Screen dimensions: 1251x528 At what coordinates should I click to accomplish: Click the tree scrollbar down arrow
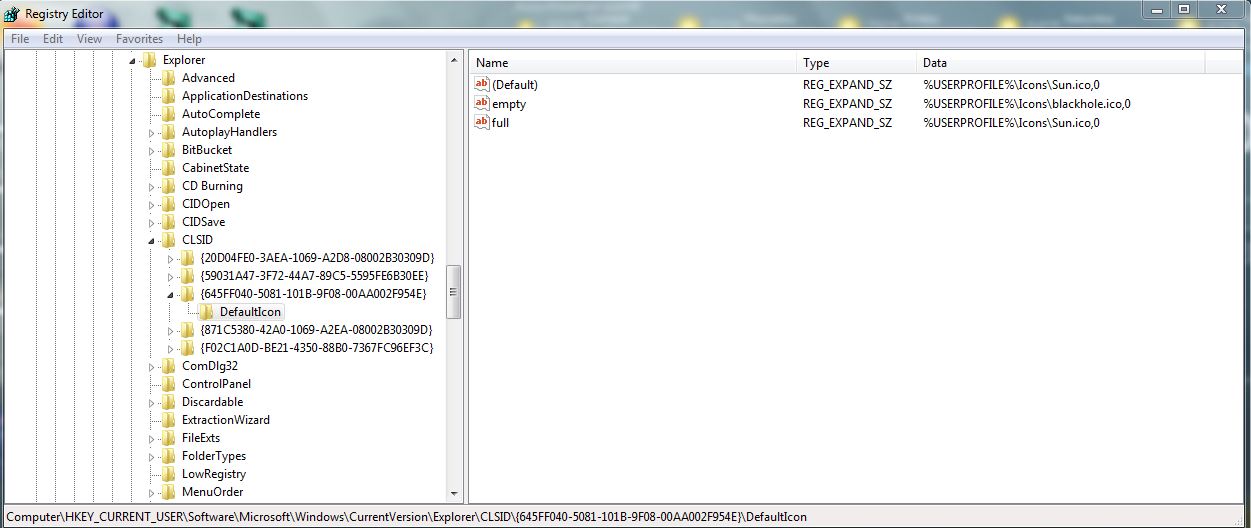(x=453, y=493)
